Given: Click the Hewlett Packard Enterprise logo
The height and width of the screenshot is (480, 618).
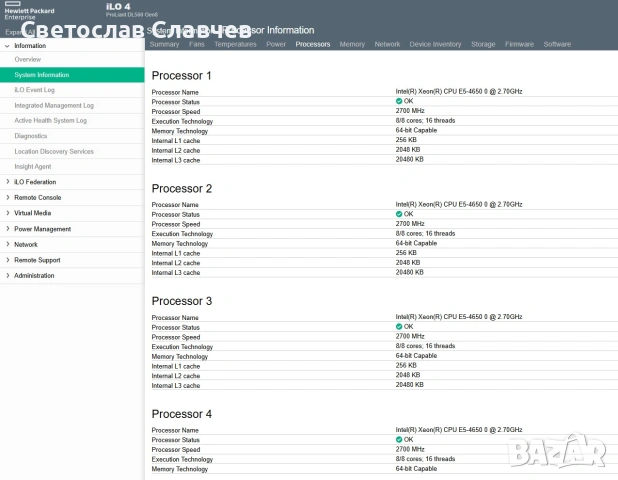Looking at the screenshot, I should pos(29,11).
